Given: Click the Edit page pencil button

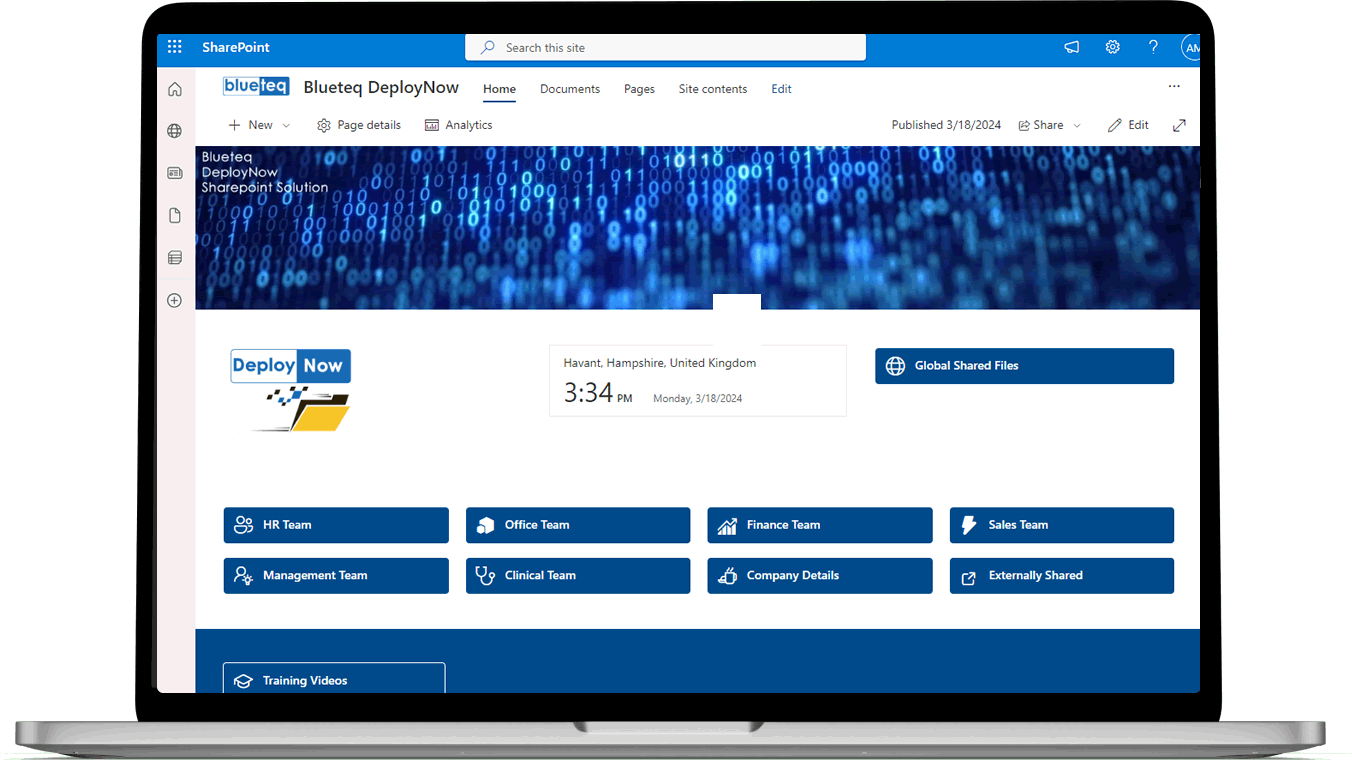Looking at the screenshot, I should (x=1128, y=125).
